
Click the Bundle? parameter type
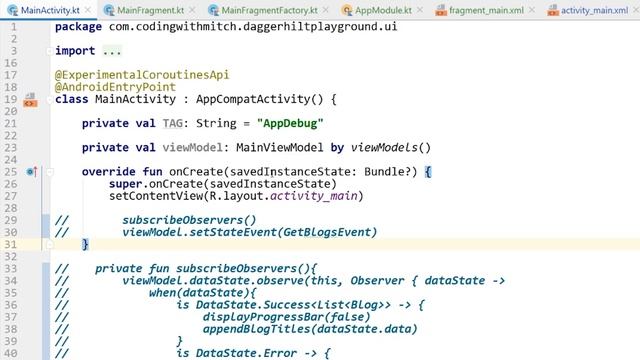coord(387,172)
